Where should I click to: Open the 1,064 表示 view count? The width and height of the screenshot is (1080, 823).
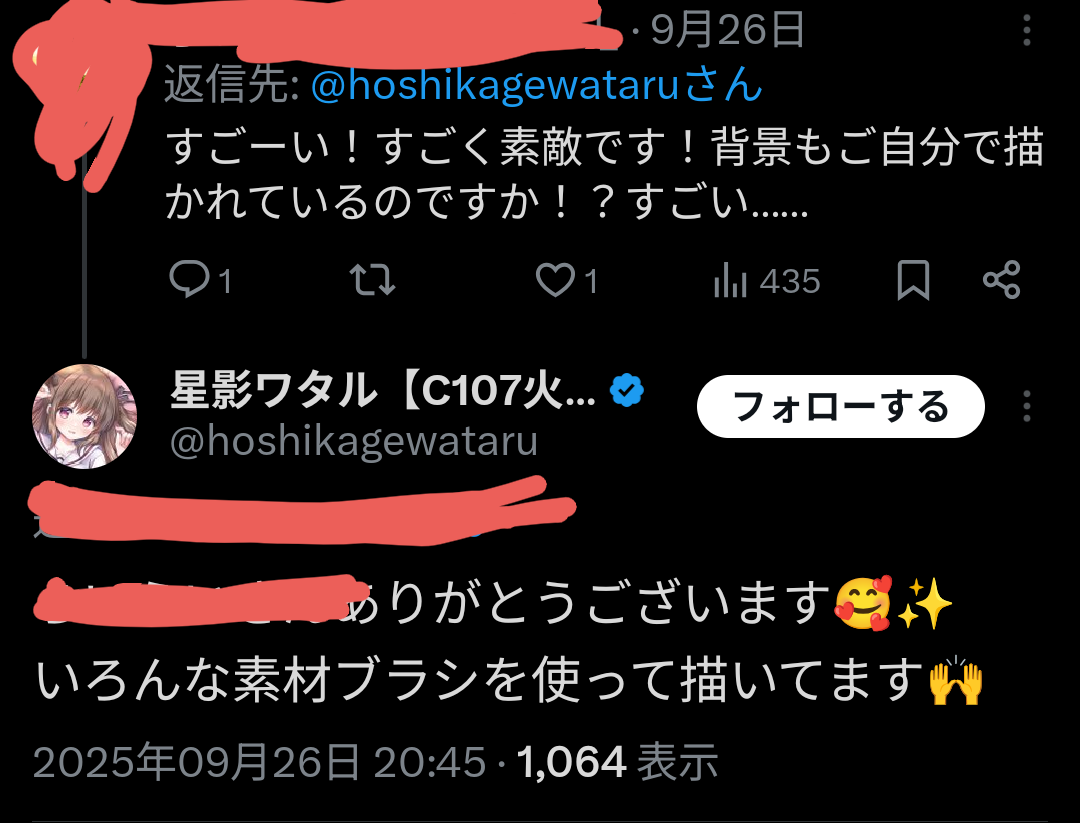tap(617, 762)
